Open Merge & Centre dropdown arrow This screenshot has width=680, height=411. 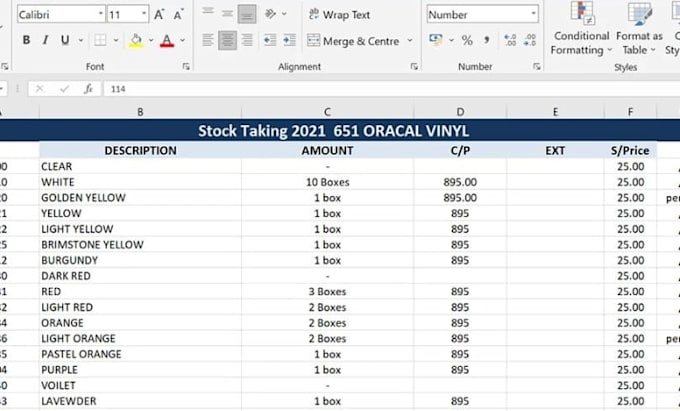click(x=410, y=41)
